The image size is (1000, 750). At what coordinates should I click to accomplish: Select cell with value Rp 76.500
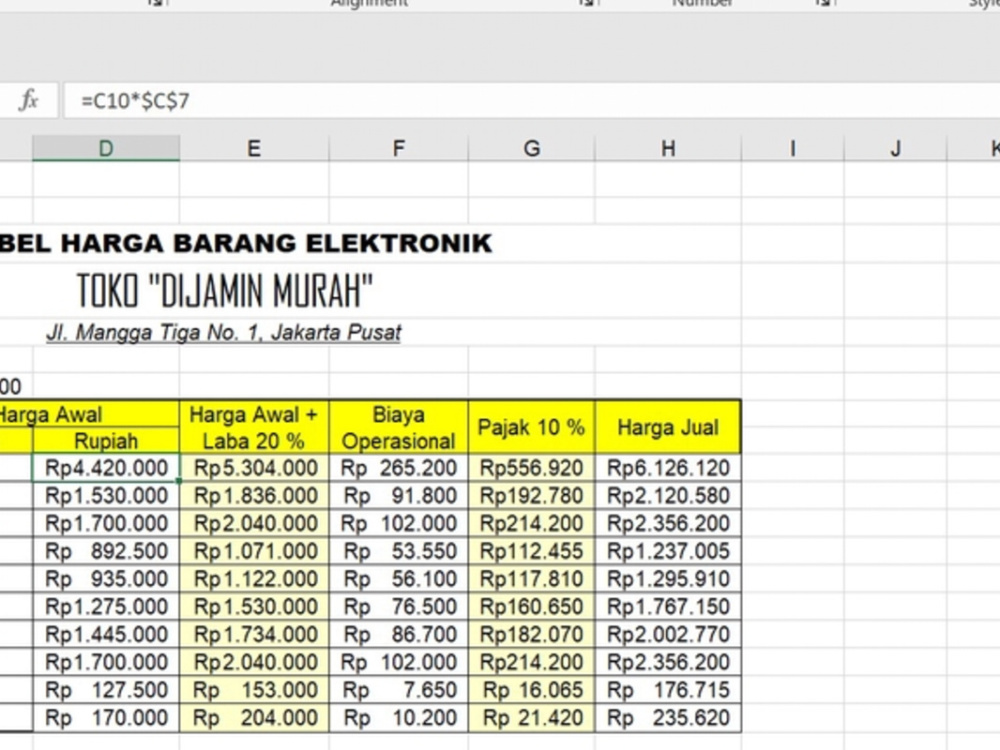tap(399, 607)
